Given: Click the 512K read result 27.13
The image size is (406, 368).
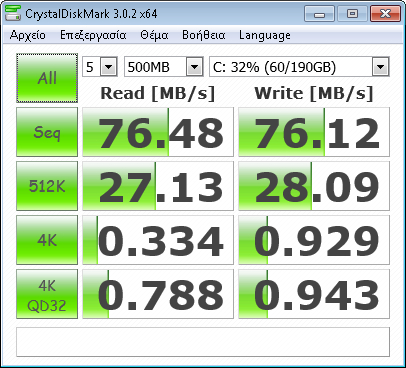Looking at the screenshot, I should click(158, 186).
